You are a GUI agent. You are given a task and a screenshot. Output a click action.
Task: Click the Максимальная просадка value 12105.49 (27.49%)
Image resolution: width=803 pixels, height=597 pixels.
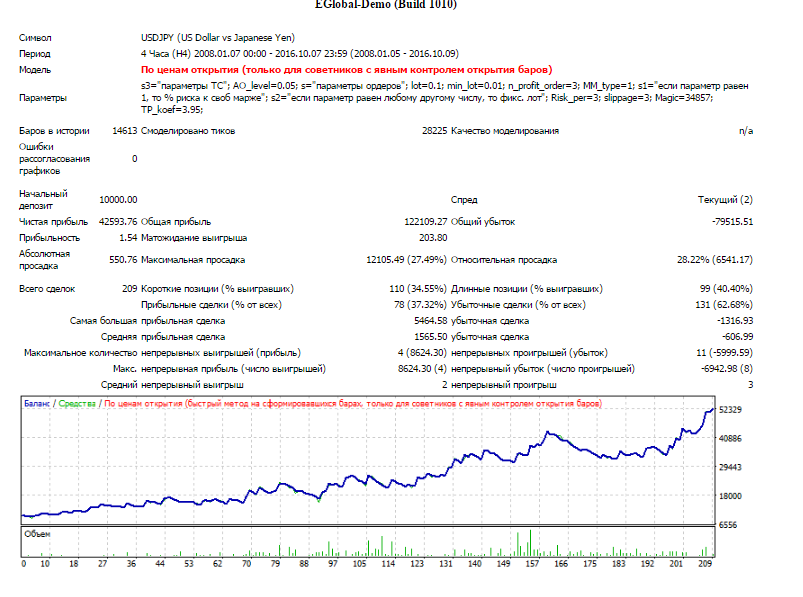(x=407, y=260)
